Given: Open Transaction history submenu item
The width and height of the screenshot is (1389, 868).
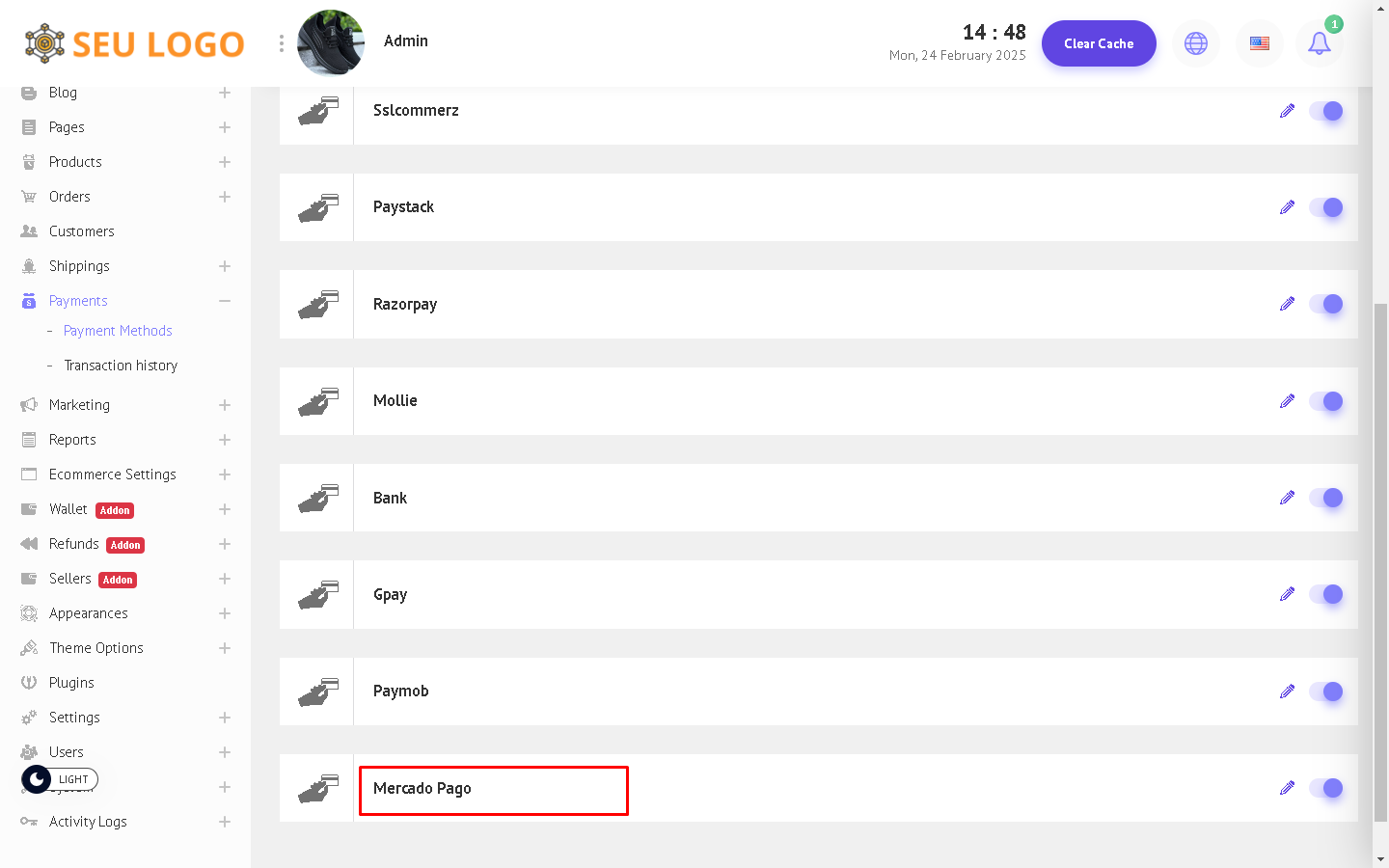Looking at the screenshot, I should click(x=121, y=366).
